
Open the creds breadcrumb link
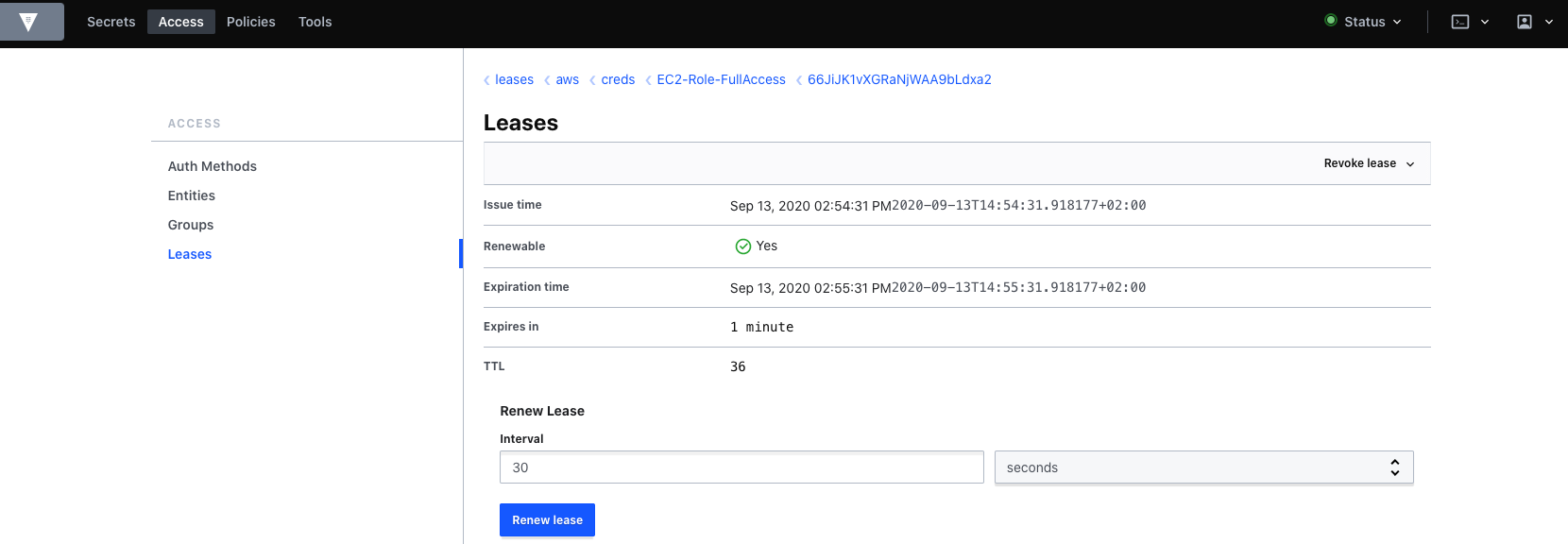pos(618,80)
